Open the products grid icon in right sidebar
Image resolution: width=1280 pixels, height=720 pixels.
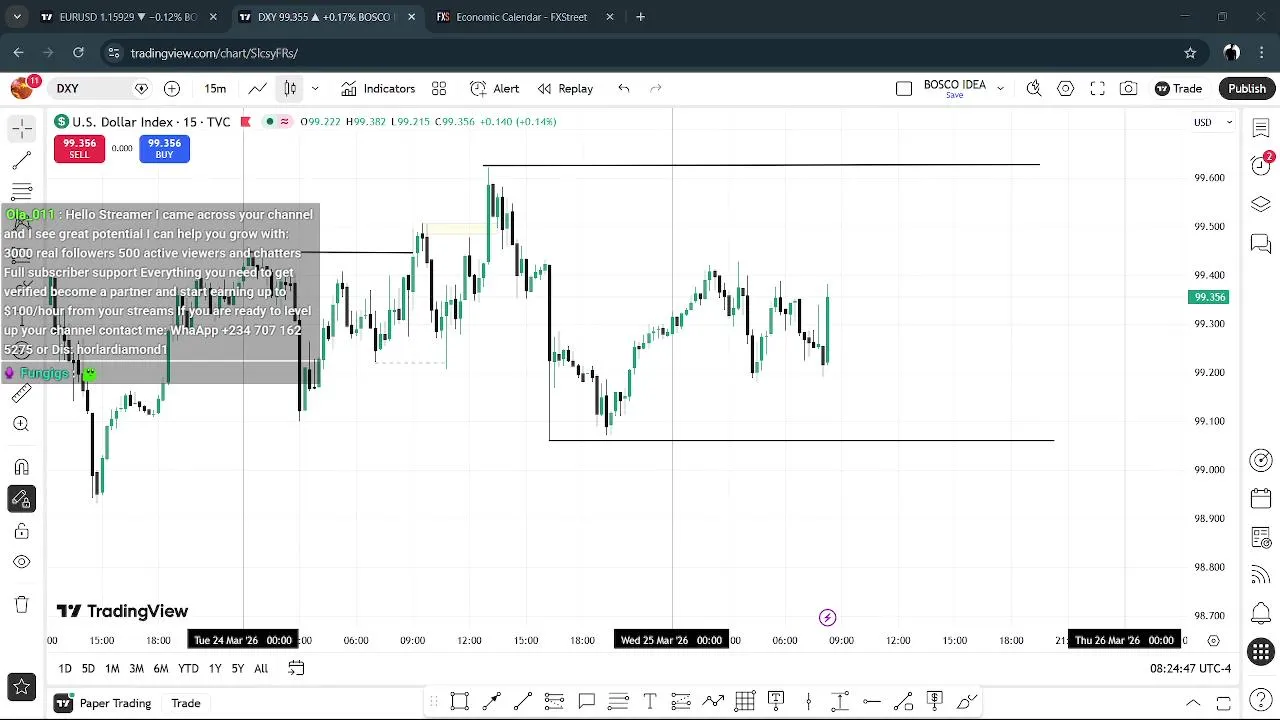tap(1261, 652)
